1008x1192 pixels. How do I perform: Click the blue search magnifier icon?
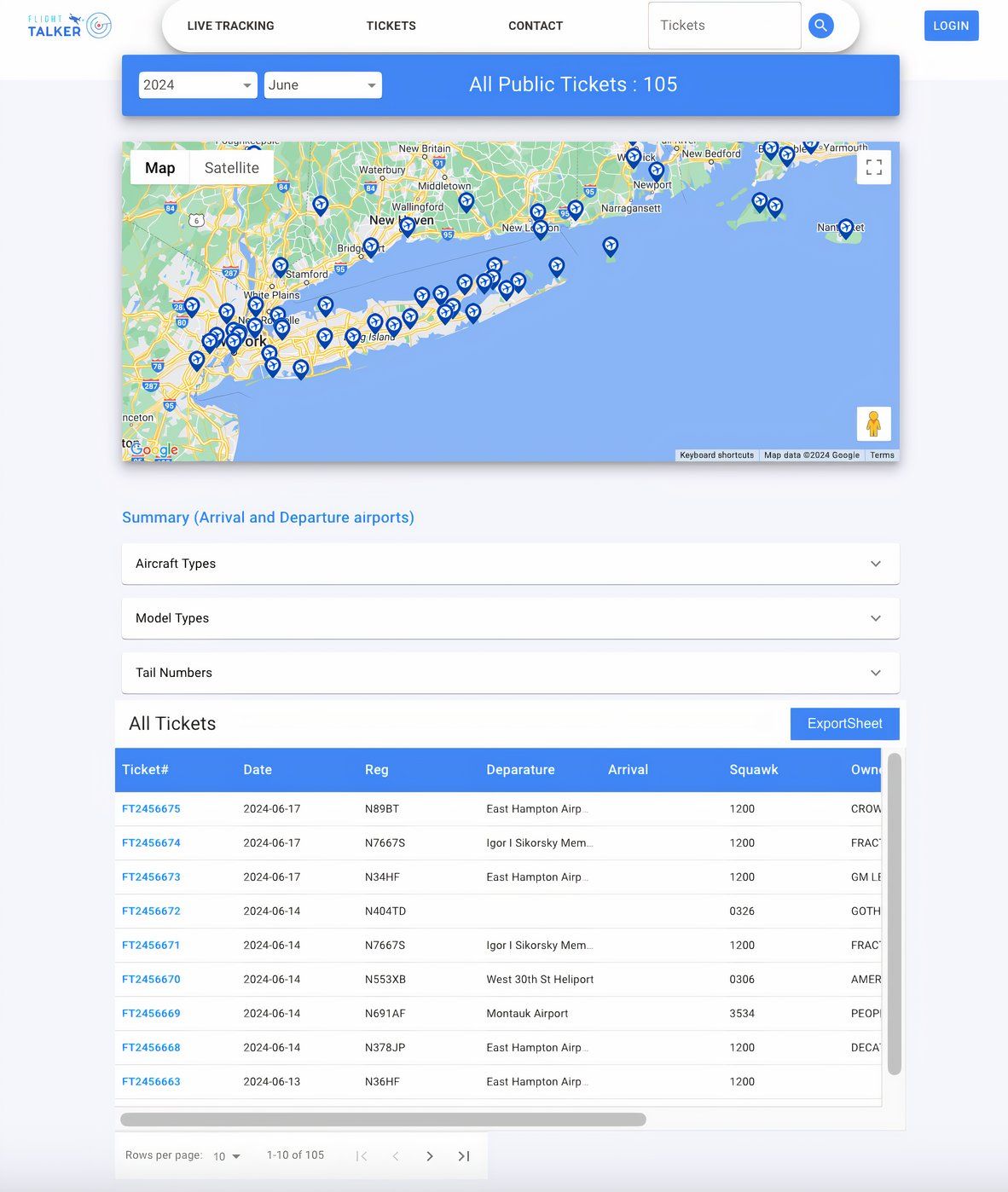click(820, 26)
